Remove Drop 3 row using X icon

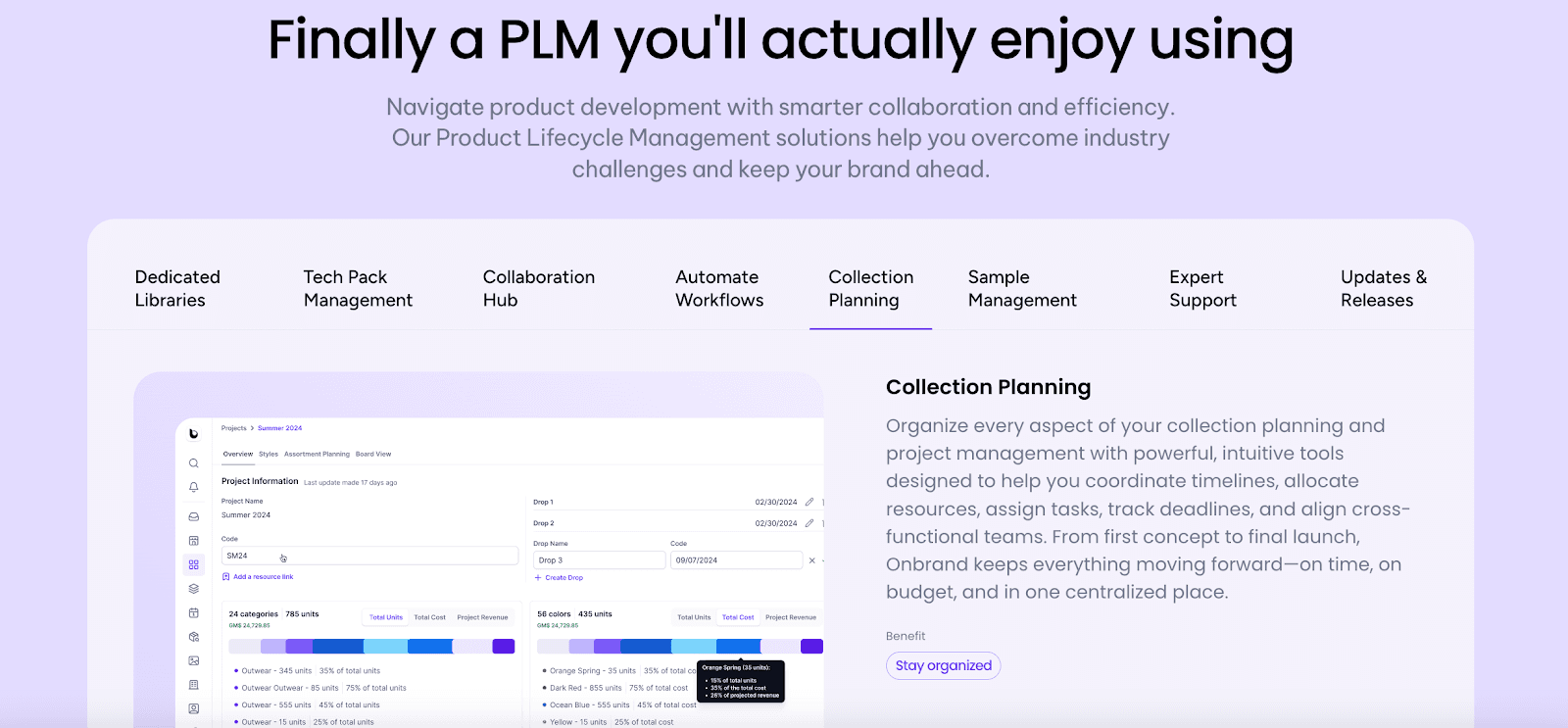[811, 560]
